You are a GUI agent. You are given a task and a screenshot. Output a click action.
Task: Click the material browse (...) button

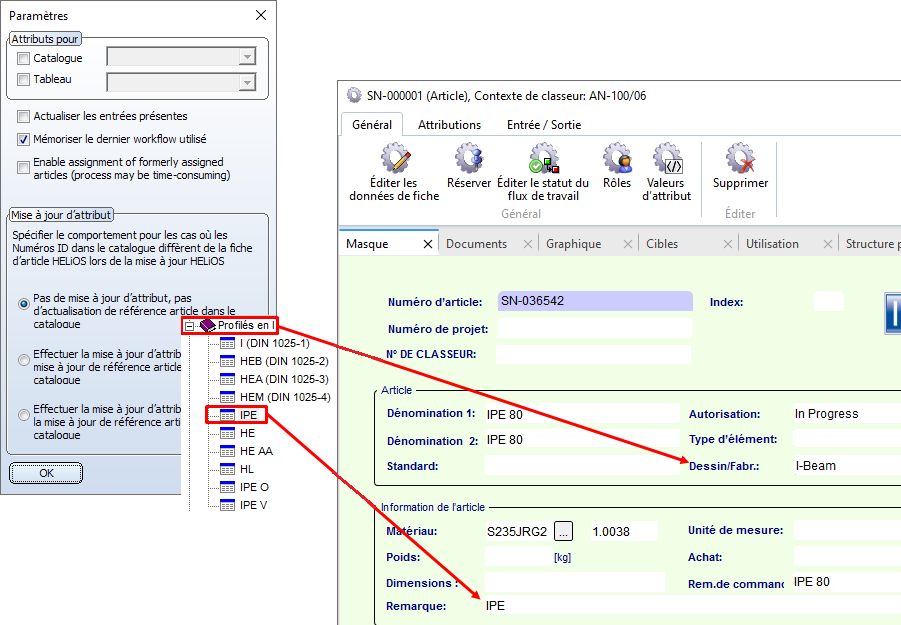[x=563, y=531]
